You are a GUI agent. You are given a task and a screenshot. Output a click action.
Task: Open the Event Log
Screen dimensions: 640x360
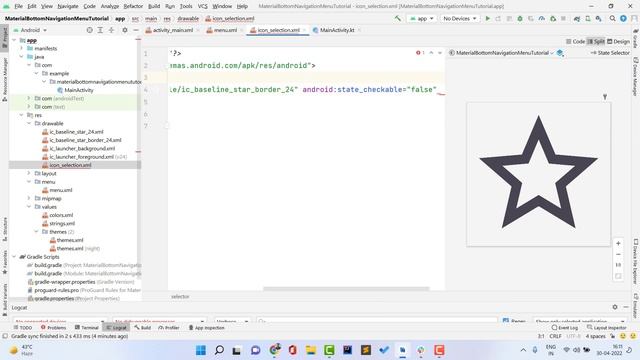(564, 327)
